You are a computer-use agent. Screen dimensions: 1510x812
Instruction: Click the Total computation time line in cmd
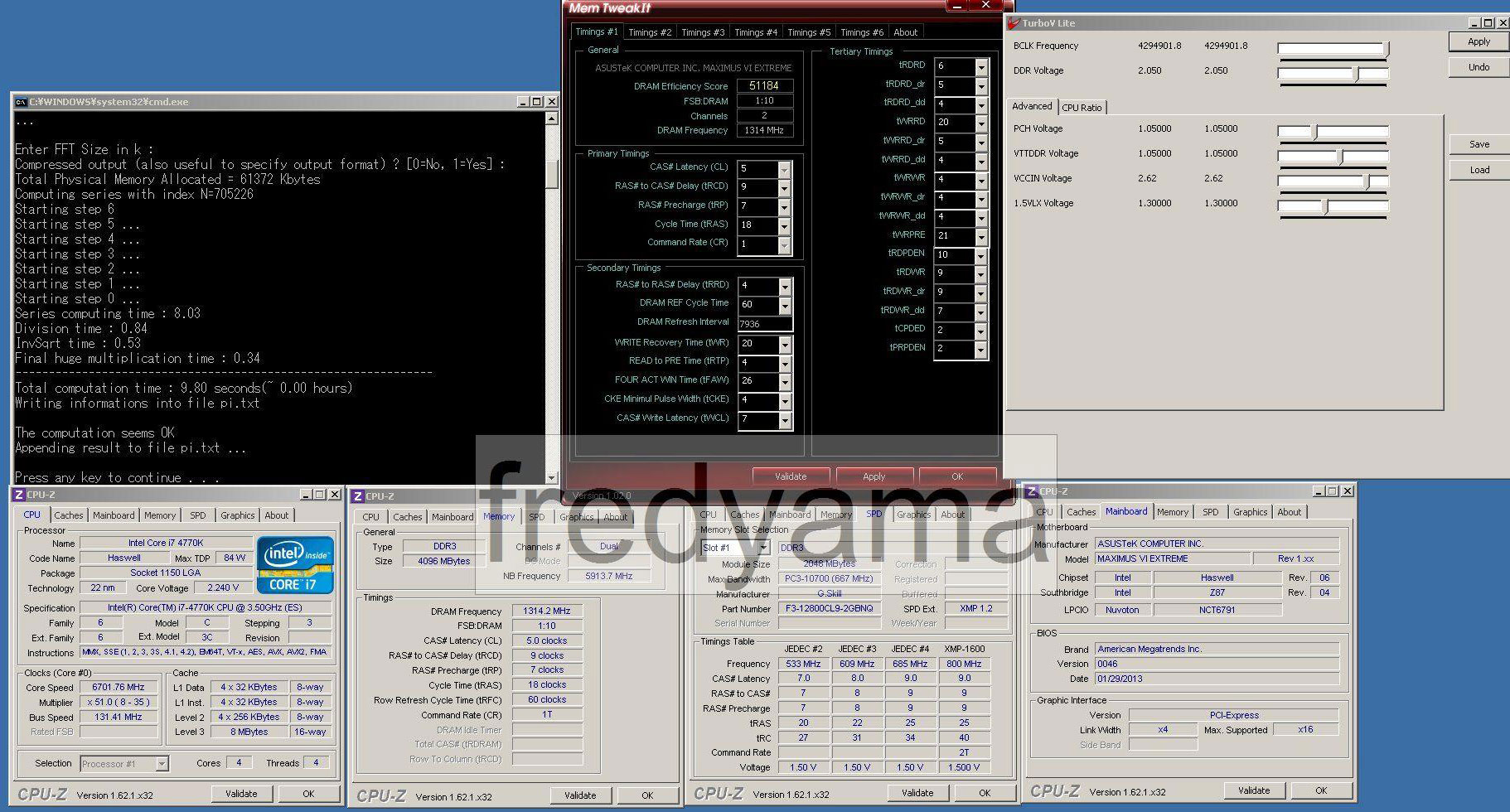[184, 388]
